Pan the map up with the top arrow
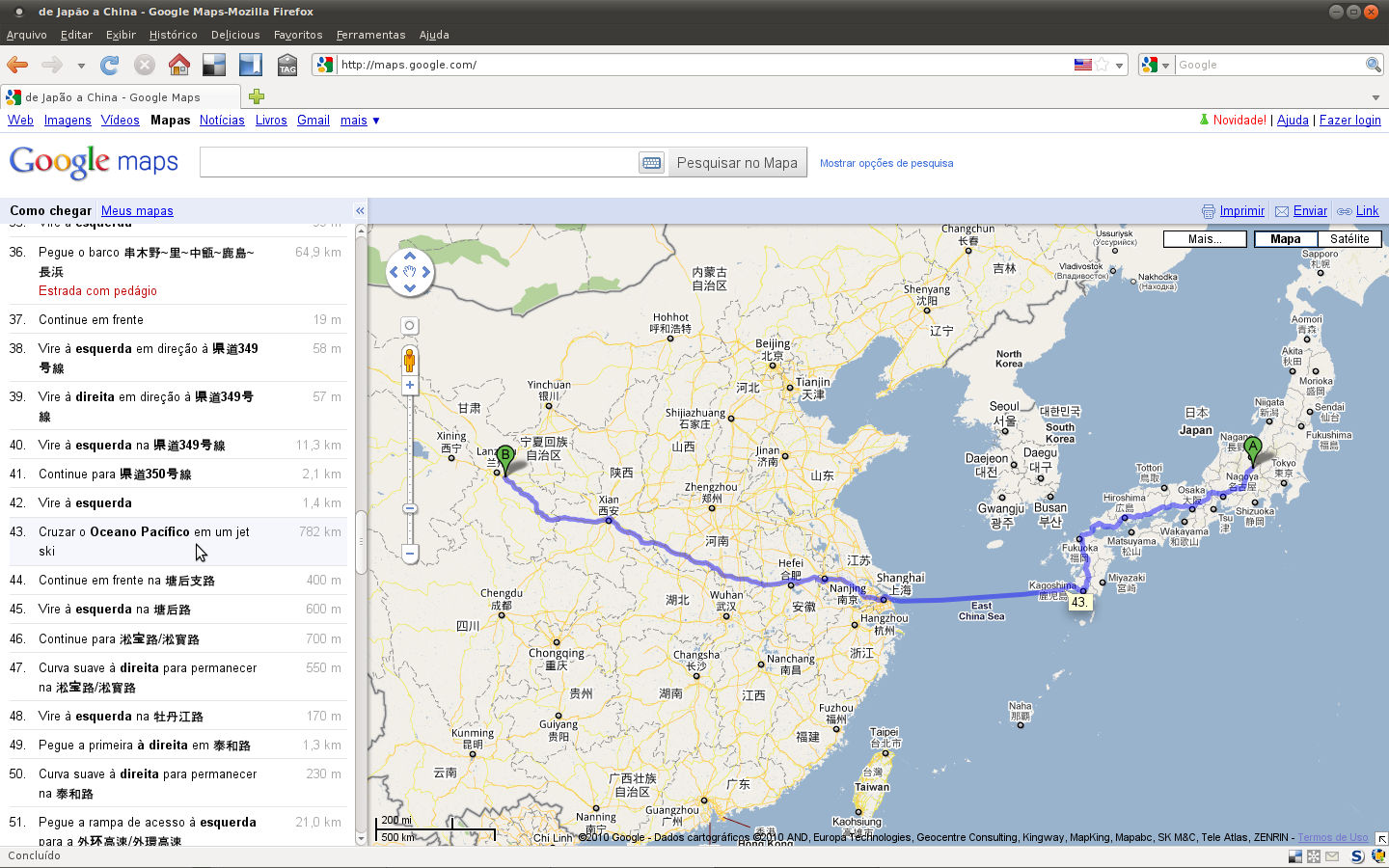This screenshot has height=868, width=1389. [410, 256]
